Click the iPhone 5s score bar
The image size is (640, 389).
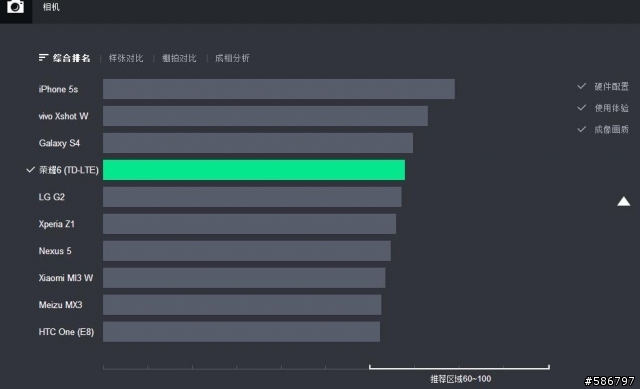[279, 89]
